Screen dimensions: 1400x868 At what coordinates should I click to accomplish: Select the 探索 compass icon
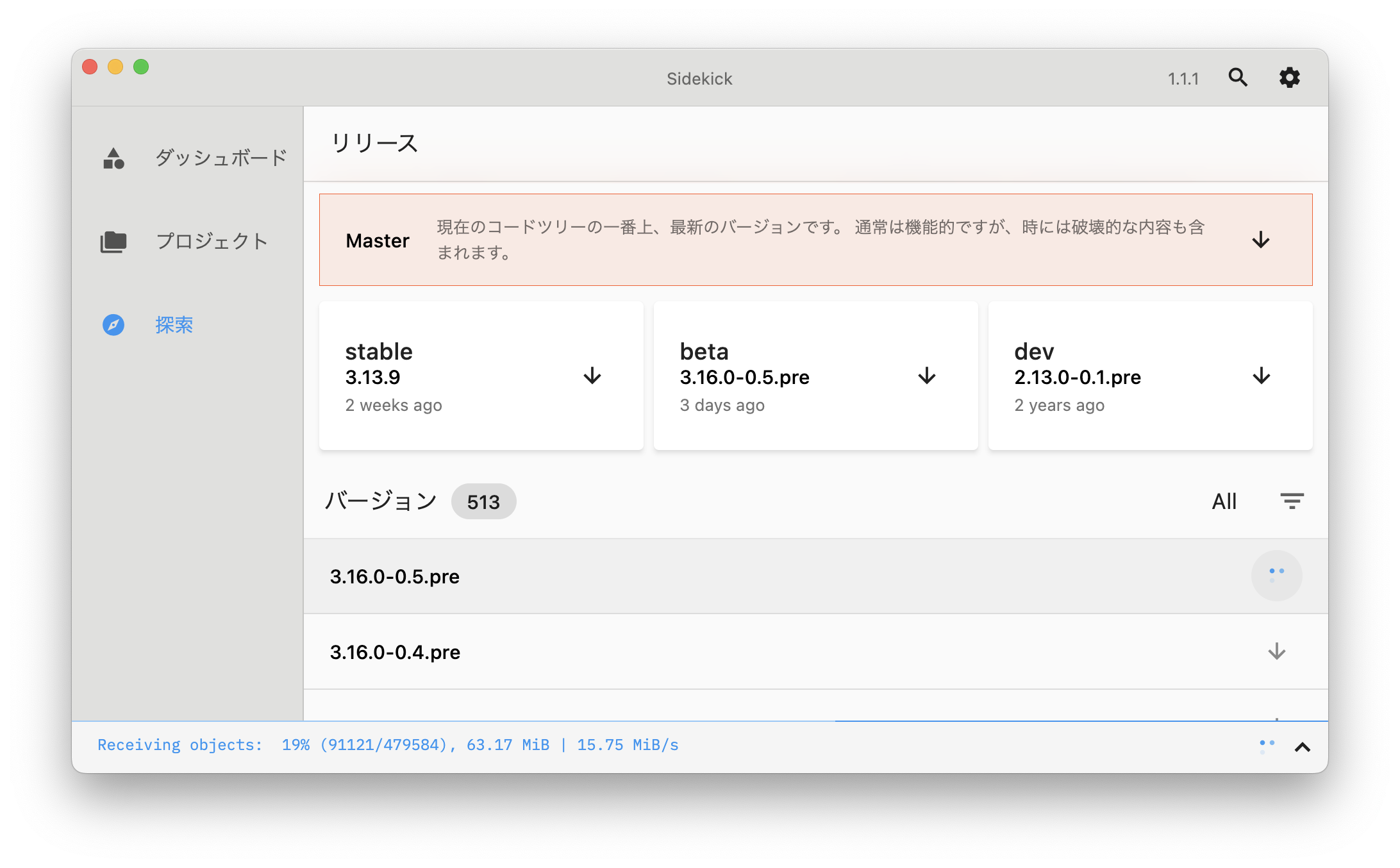click(113, 325)
